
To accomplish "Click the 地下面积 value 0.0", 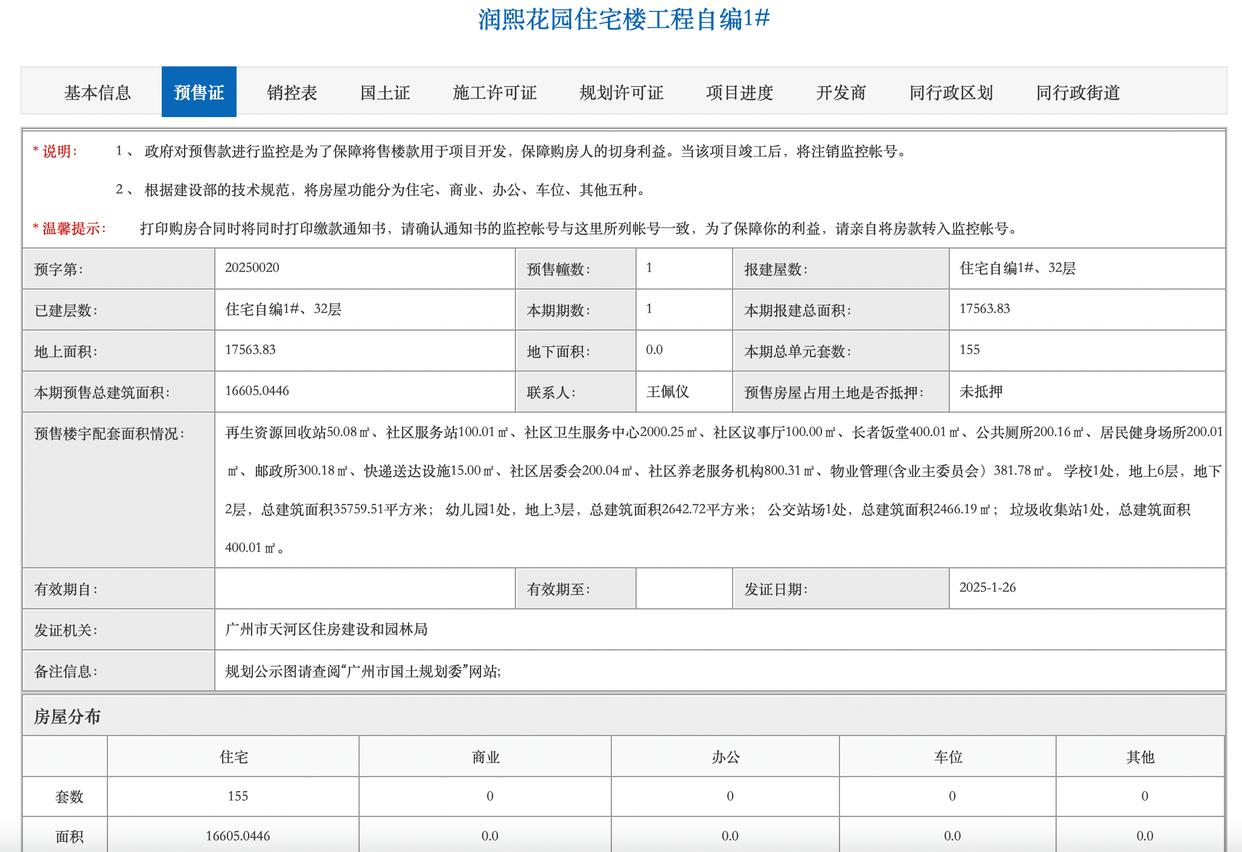I will [654, 350].
